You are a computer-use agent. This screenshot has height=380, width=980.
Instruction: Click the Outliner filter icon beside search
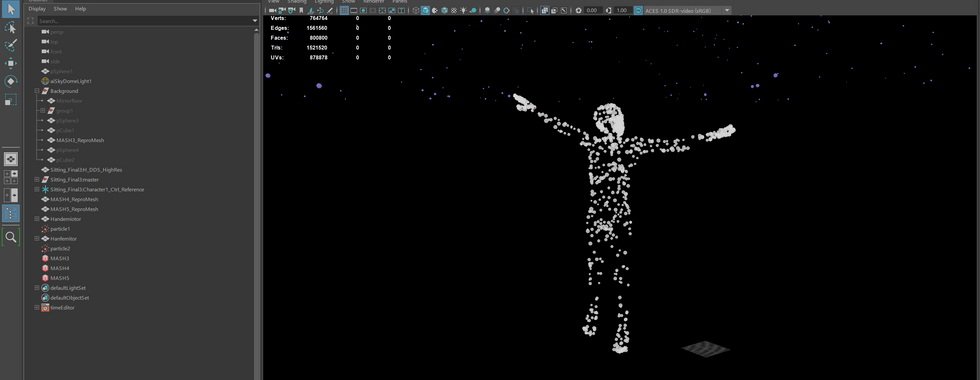click(x=30, y=21)
